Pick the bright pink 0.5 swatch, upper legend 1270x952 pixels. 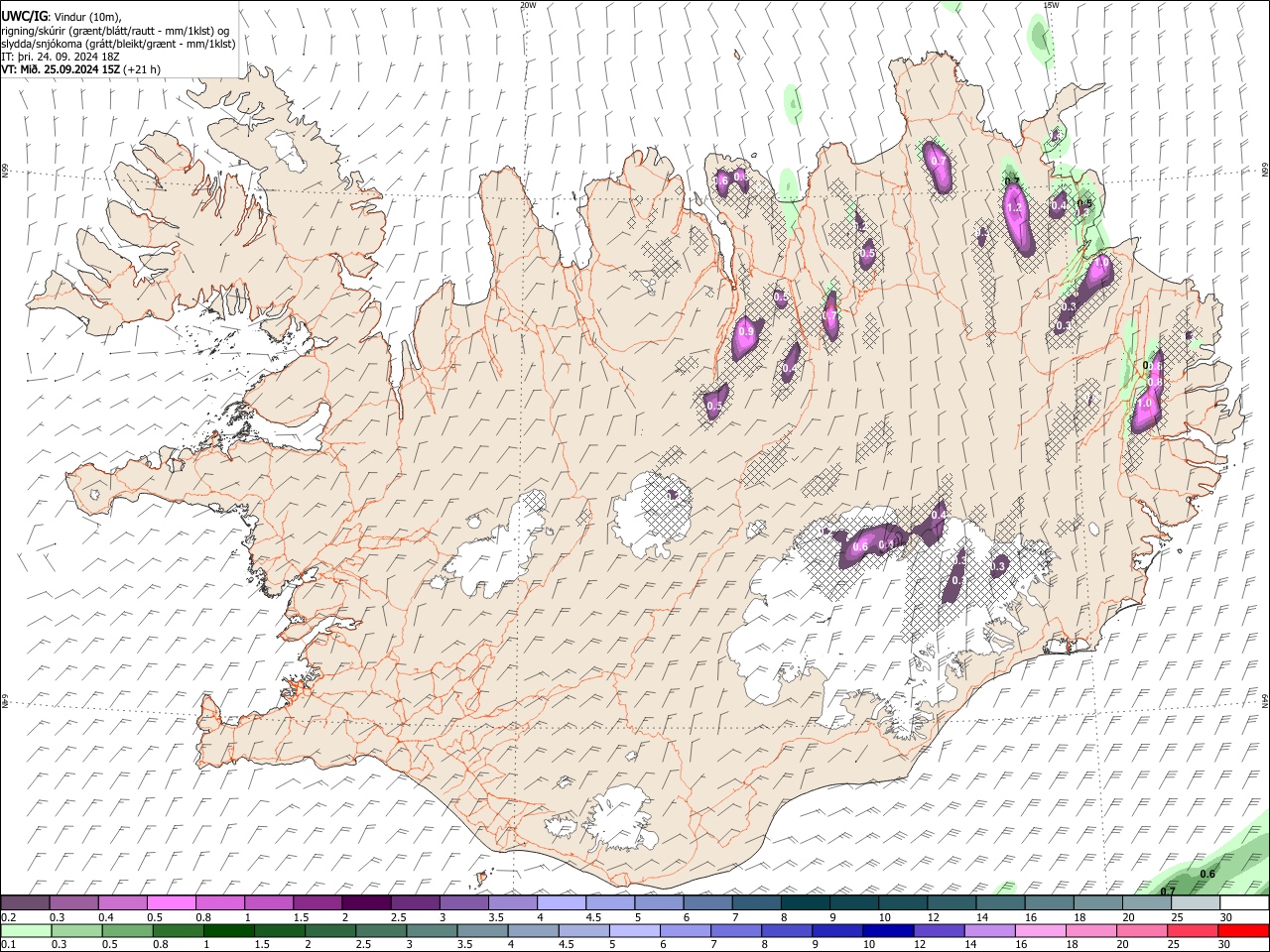pos(171,903)
